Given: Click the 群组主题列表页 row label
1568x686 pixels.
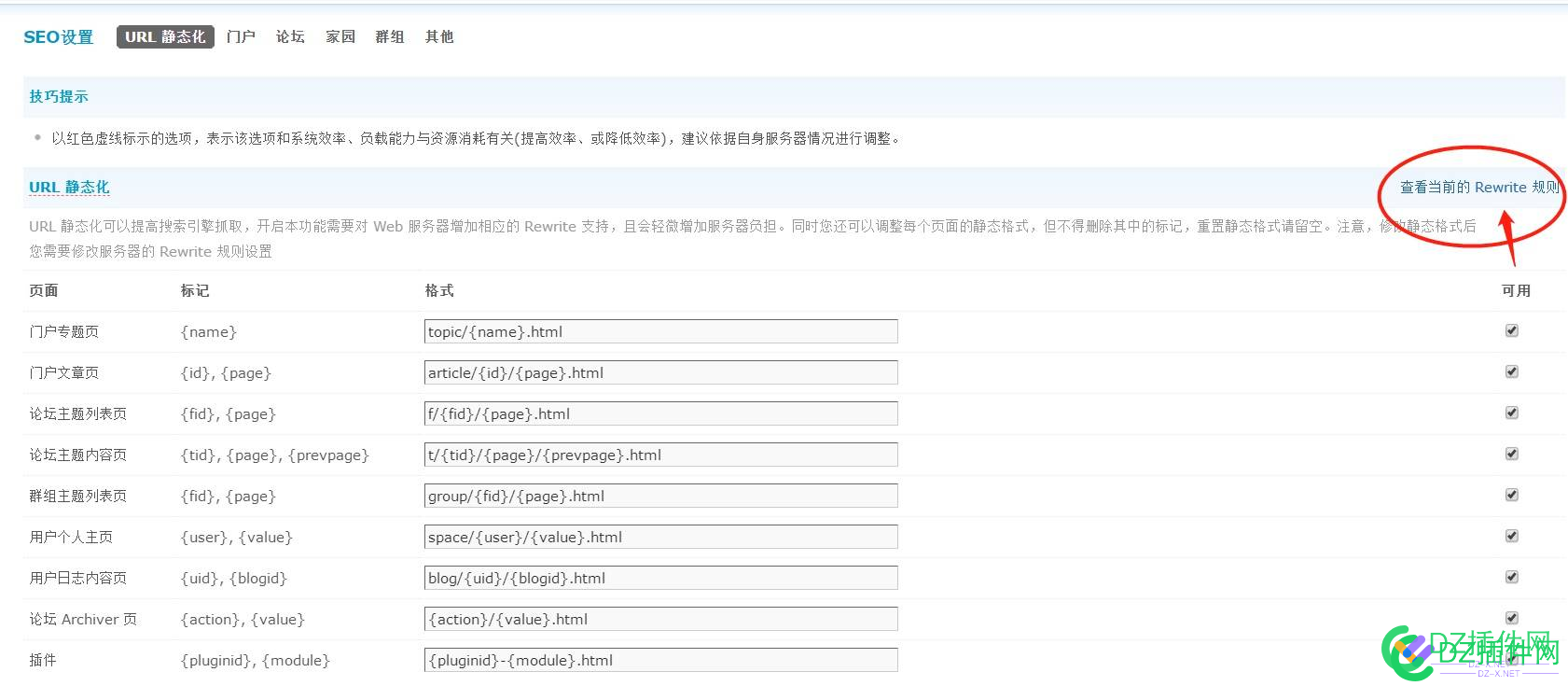Looking at the screenshot, I should coord(77,496).
